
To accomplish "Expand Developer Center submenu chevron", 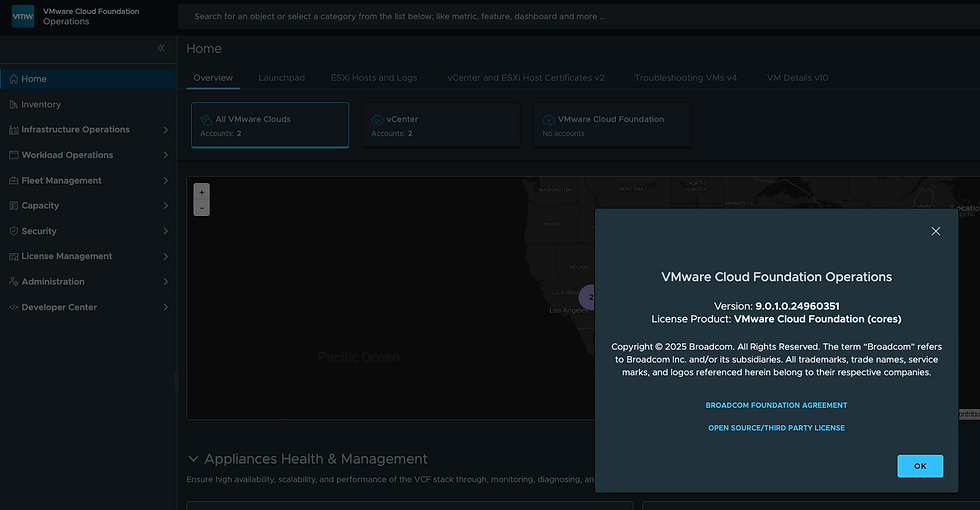I will pos(166,308).
